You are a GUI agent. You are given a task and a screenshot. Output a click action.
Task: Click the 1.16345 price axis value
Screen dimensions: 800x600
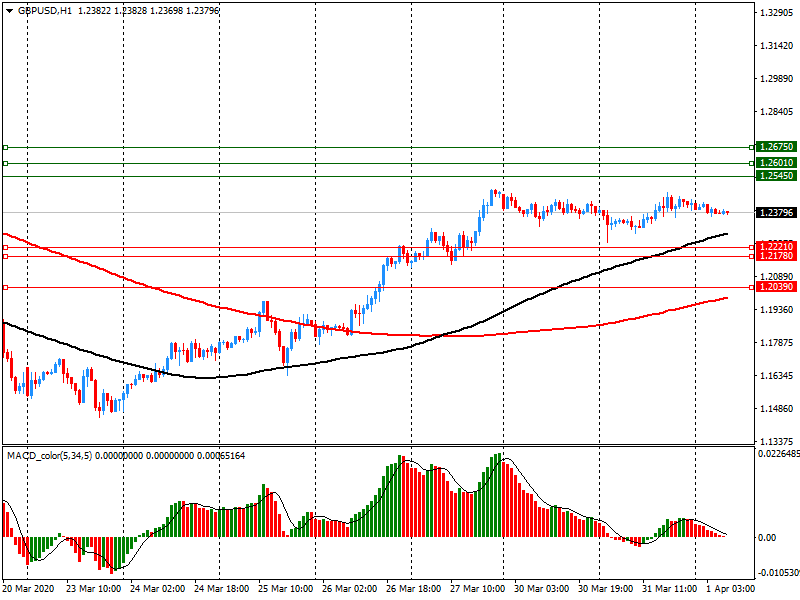click(x=777, y=376)
